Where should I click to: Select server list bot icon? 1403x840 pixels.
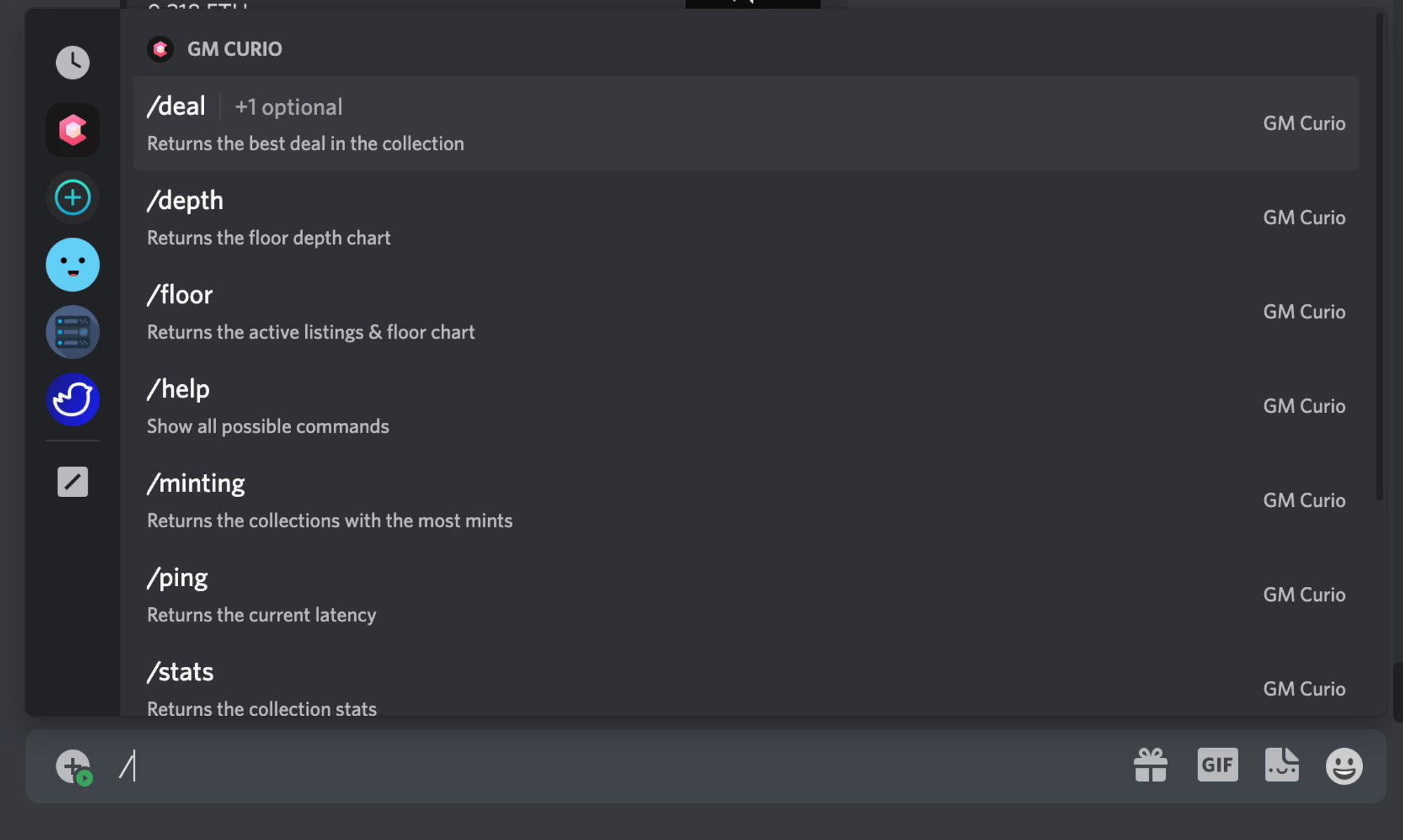tap(72, 332)
